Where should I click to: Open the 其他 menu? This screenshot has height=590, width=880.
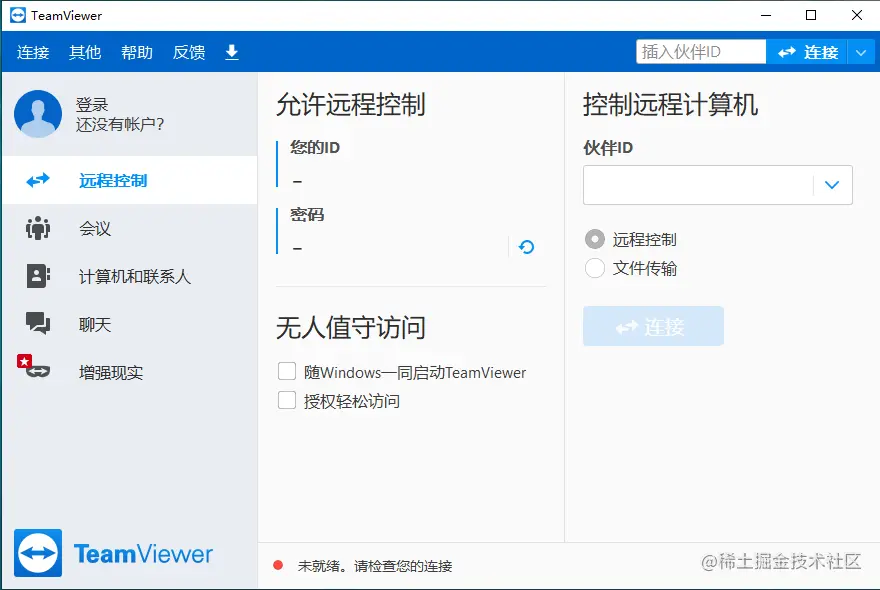coord(85,52)
